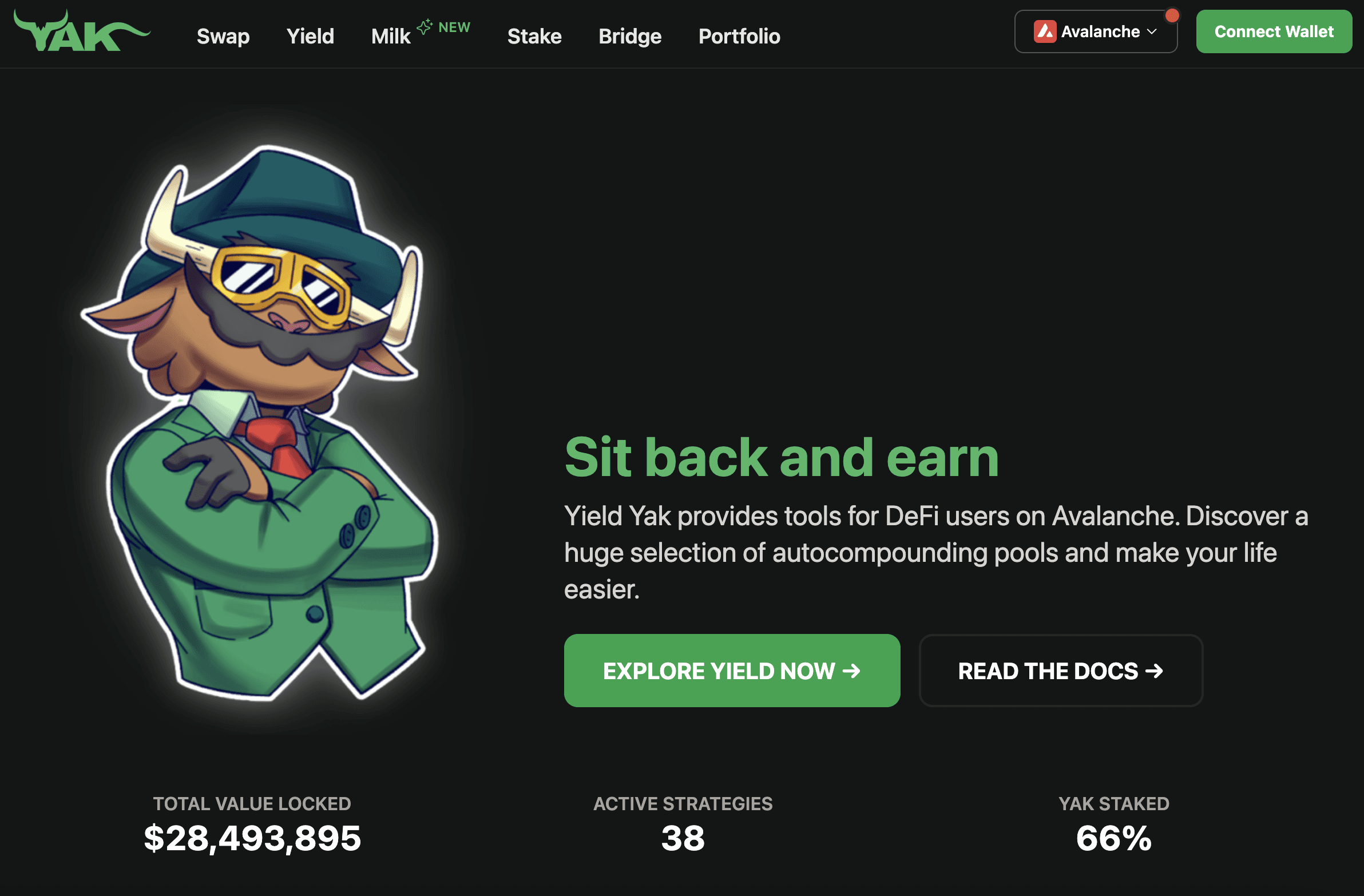Open the Avalanche network selector

(1096, 31)
